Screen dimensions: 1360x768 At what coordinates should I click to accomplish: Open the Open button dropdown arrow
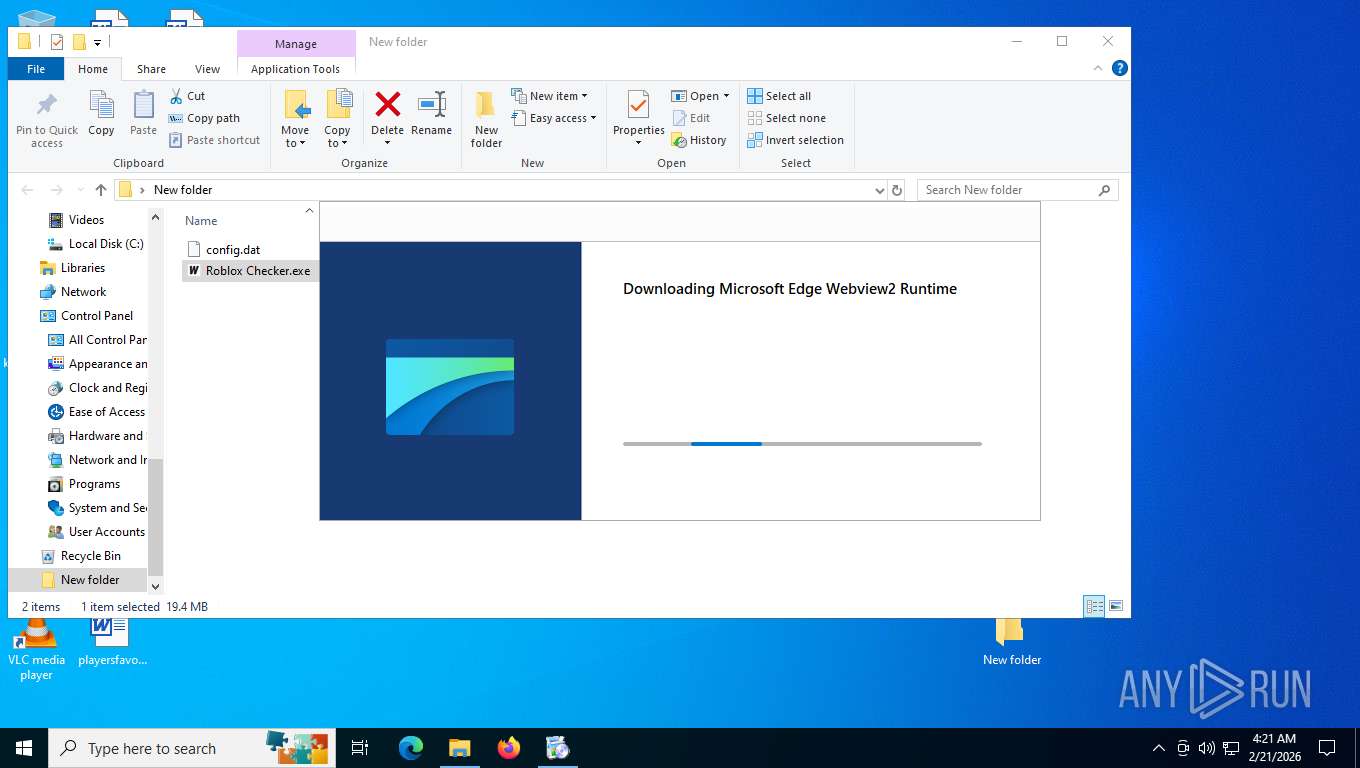(x=726, y=96)
